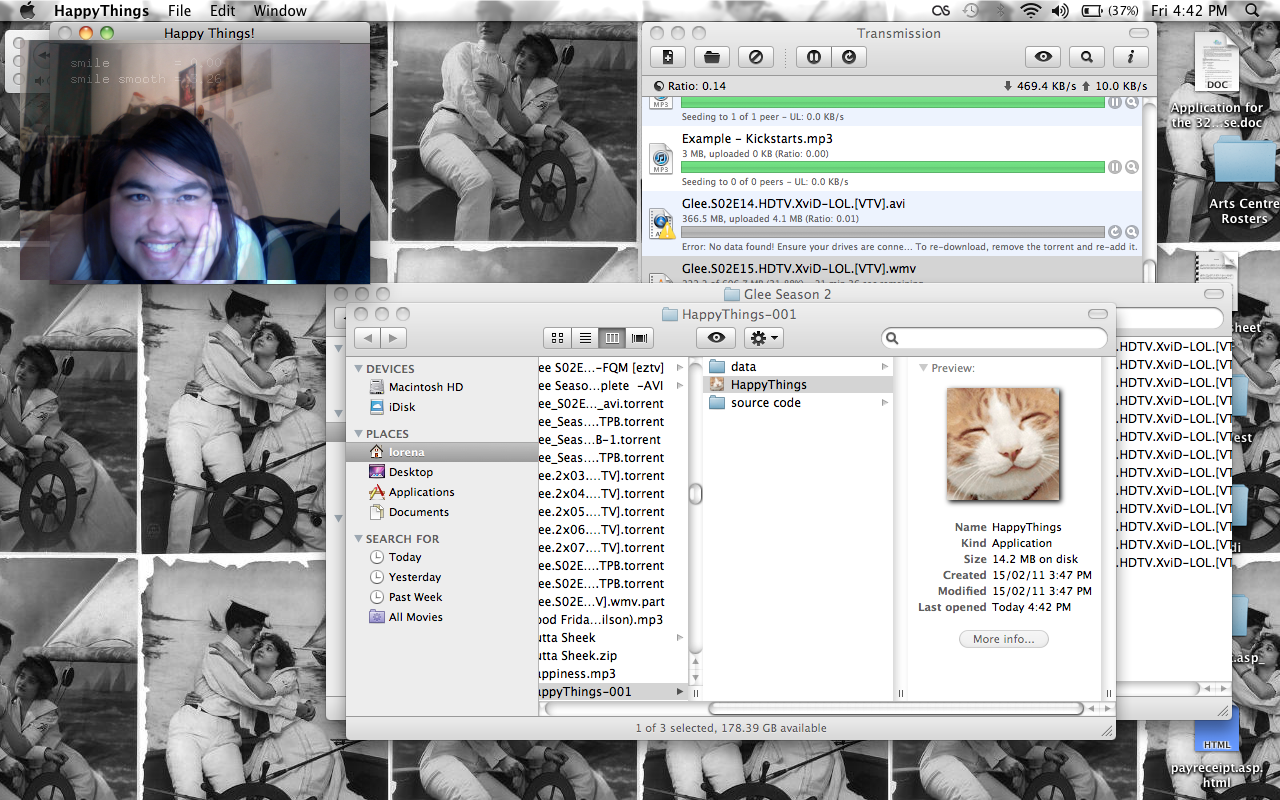This screenshot has width=1280, height=800.
Task: Toggle the filter bar magnifier in Transmission
Action: click(1087, 57)
